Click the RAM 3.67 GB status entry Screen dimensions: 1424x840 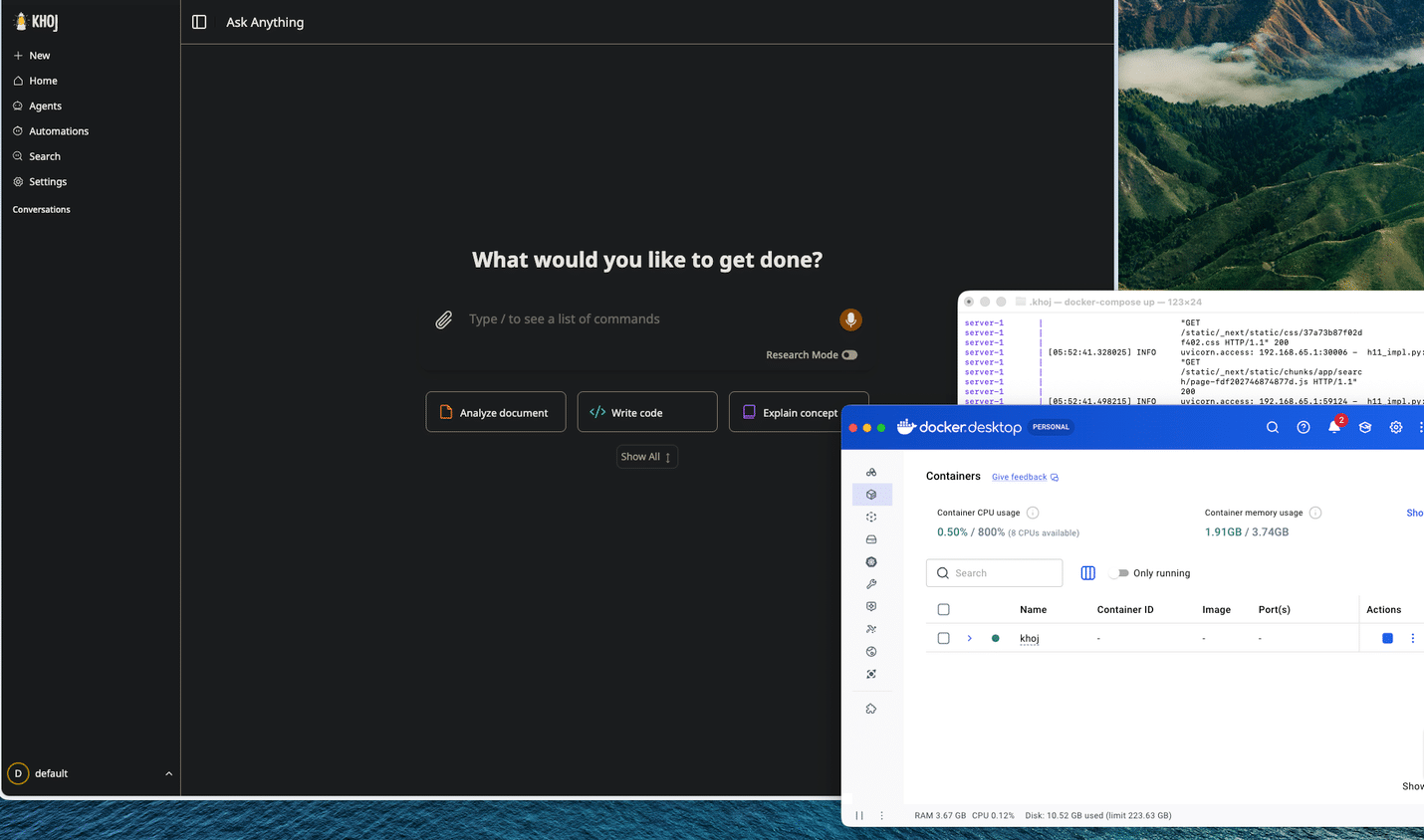coord(940,815)
